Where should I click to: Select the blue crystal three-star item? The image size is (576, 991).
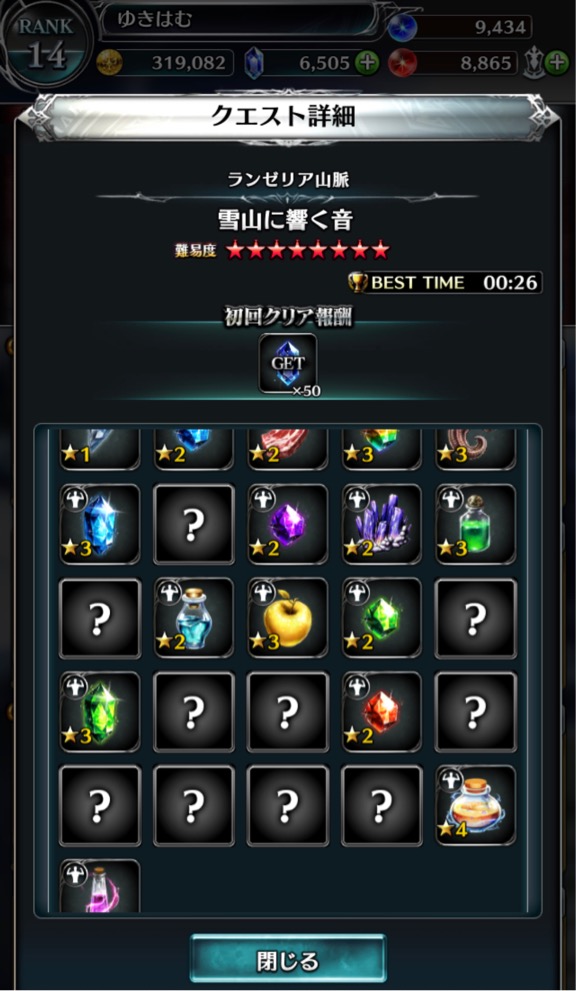click(x=99, y=524)
